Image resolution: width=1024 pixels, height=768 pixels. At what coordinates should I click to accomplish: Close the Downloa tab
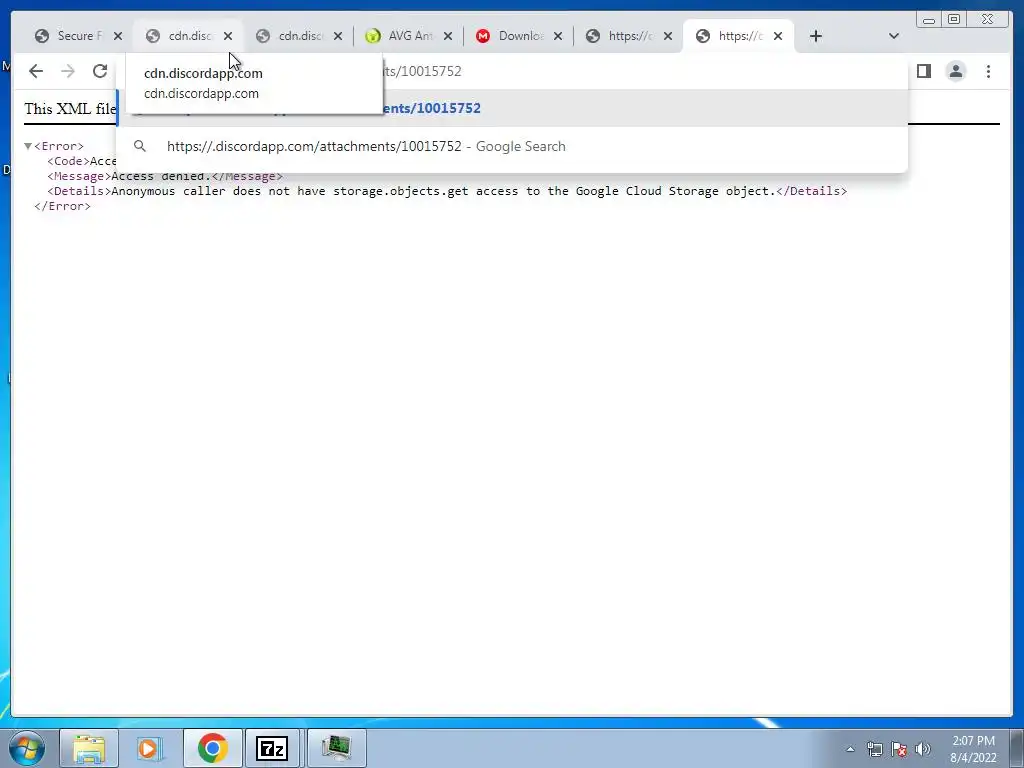point(558,36)
